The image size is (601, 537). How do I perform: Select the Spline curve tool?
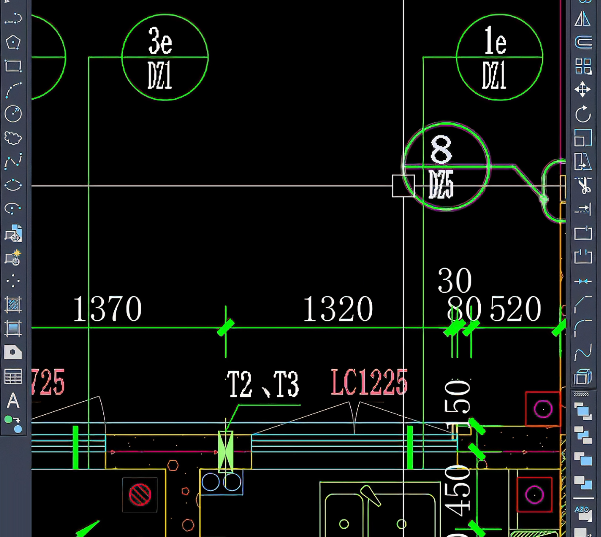(x=13, y=162)
